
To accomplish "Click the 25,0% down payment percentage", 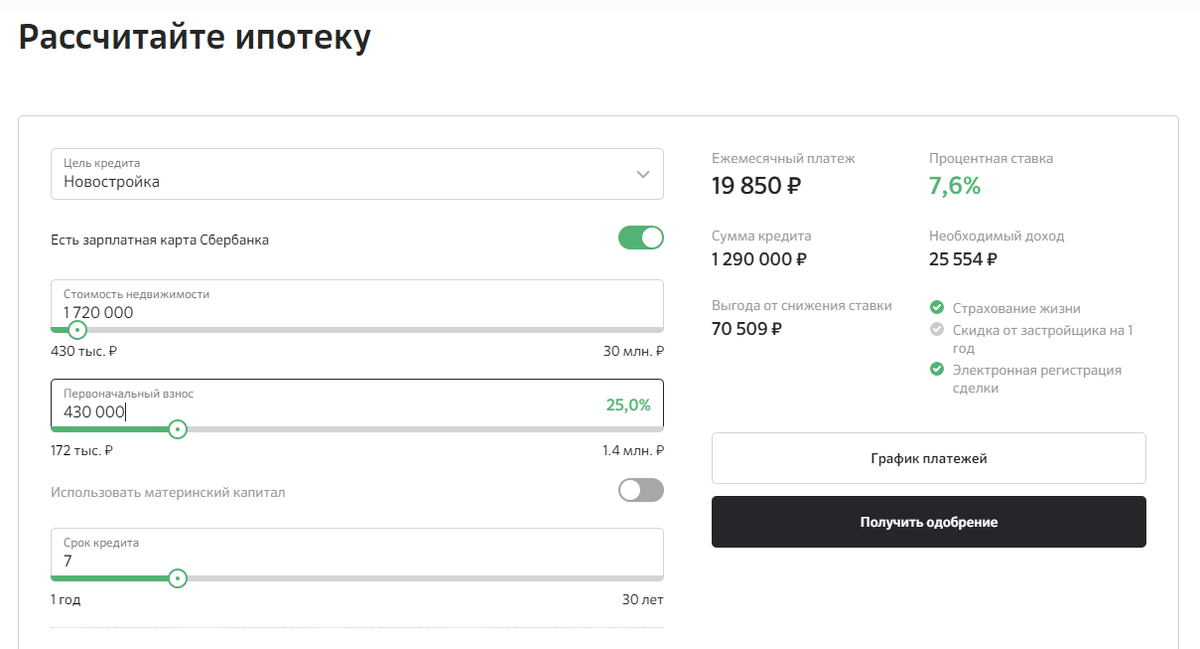I will click(x=628, y=405).
